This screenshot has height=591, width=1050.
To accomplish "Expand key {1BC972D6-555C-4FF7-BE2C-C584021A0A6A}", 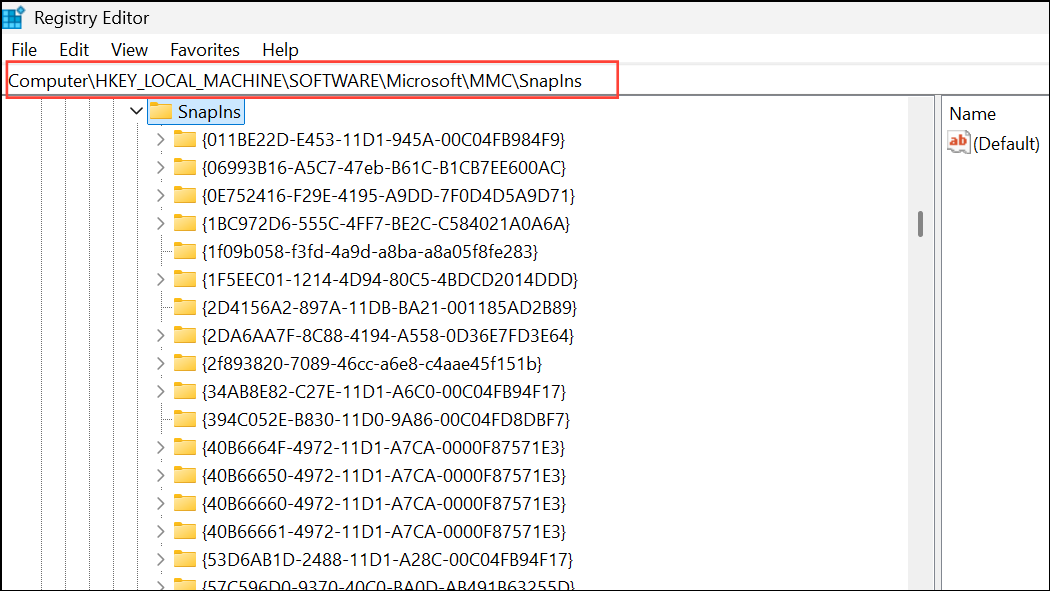I will click(x=161, y=224).
